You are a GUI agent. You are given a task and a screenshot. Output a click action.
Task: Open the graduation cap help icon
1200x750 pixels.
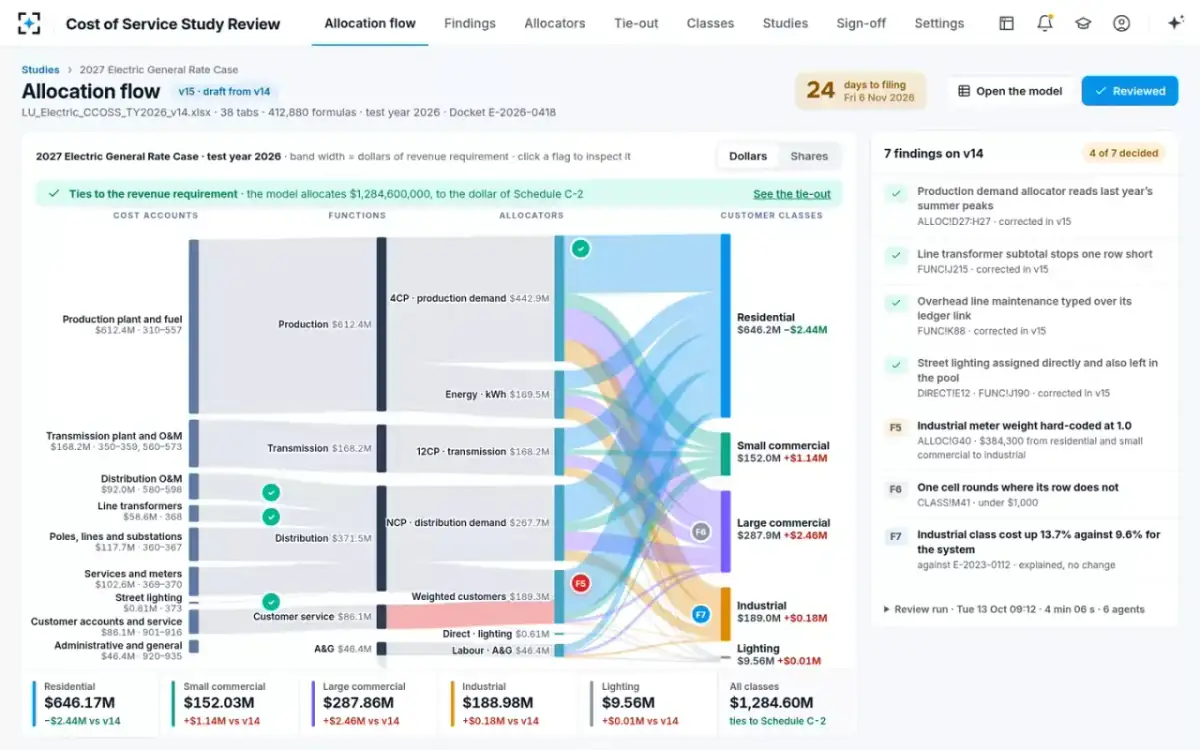[1083, 23]
